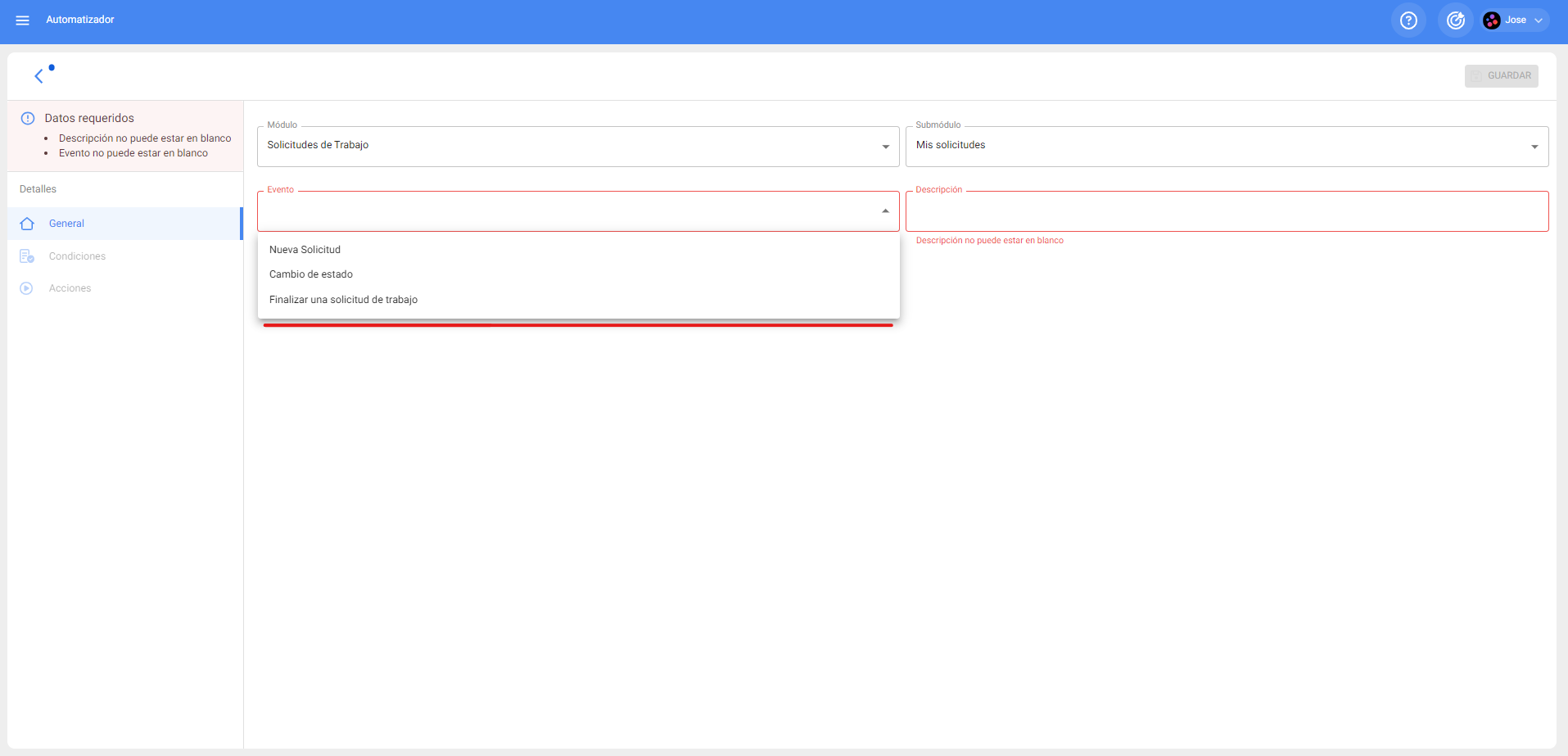The height and width of the screenshot is (756, 1568).
Task: Select the Nueva Solicitud option
Action: (x=305, y=250)
